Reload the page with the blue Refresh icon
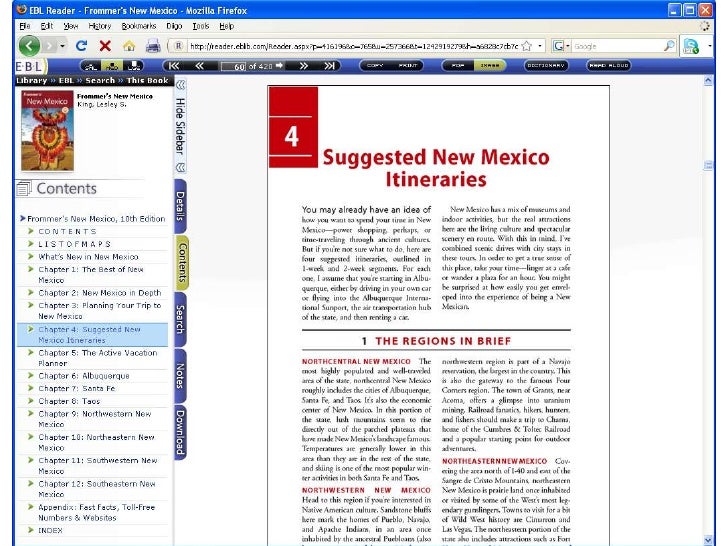The image size is (728, 546). pos(82,46)
